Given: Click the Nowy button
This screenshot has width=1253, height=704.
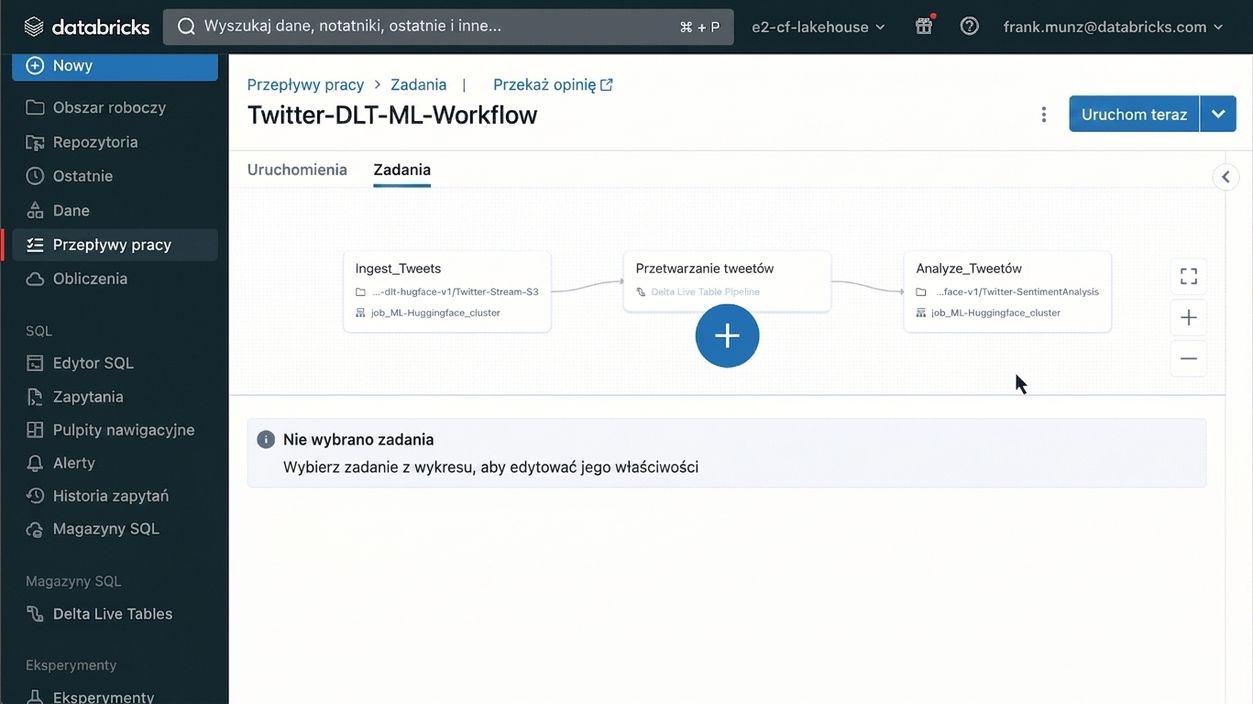Looking at the screenshot, I should (x=115, y=66).
